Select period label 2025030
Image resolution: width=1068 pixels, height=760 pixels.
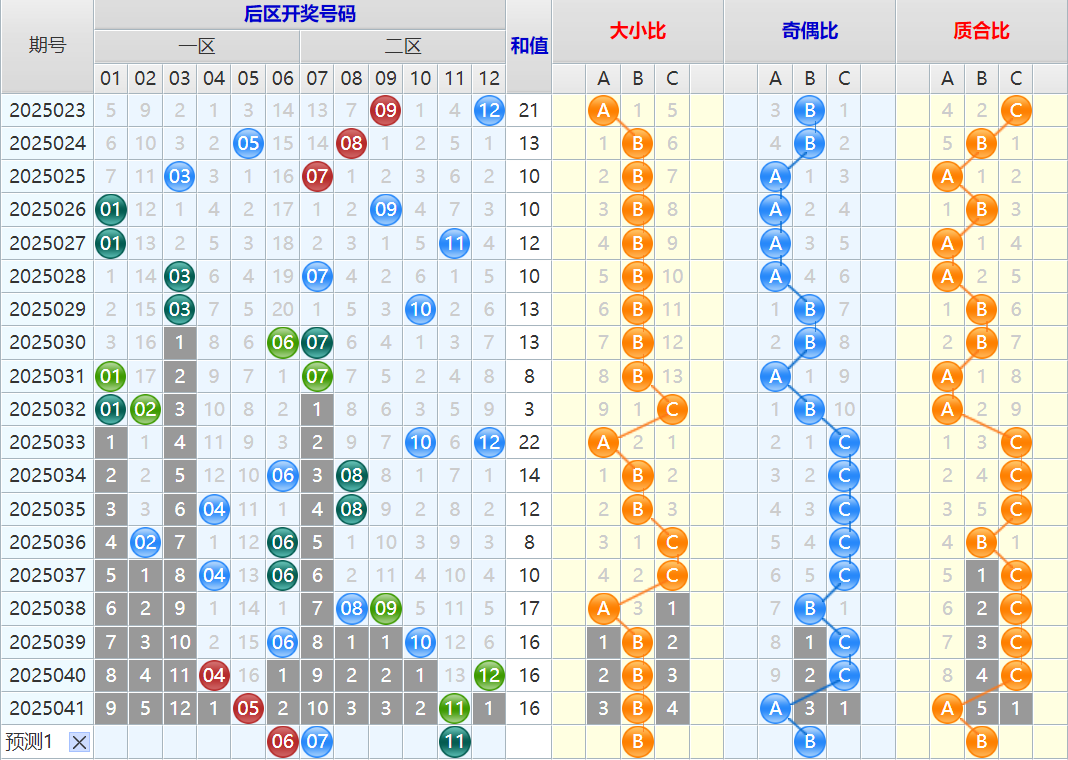click(x=48, y=343)
